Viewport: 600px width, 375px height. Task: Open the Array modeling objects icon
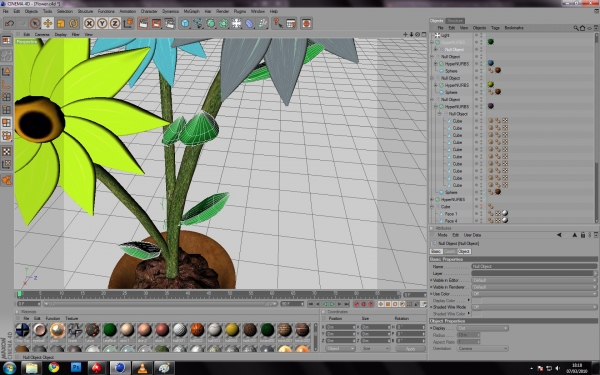[x=224, y=23]
